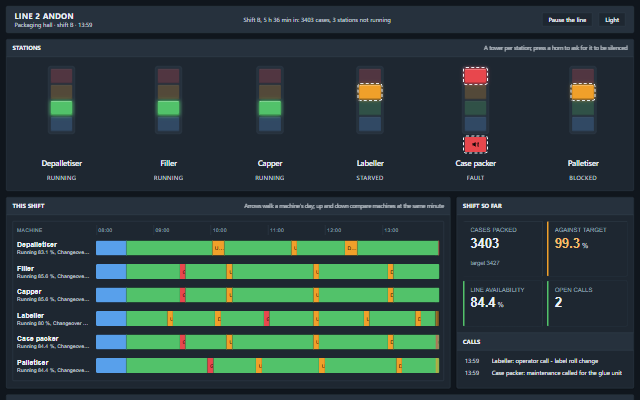Click the Palletiser's dim green lamp
This screenshot has width=640, height=400.
coord(582,108)
